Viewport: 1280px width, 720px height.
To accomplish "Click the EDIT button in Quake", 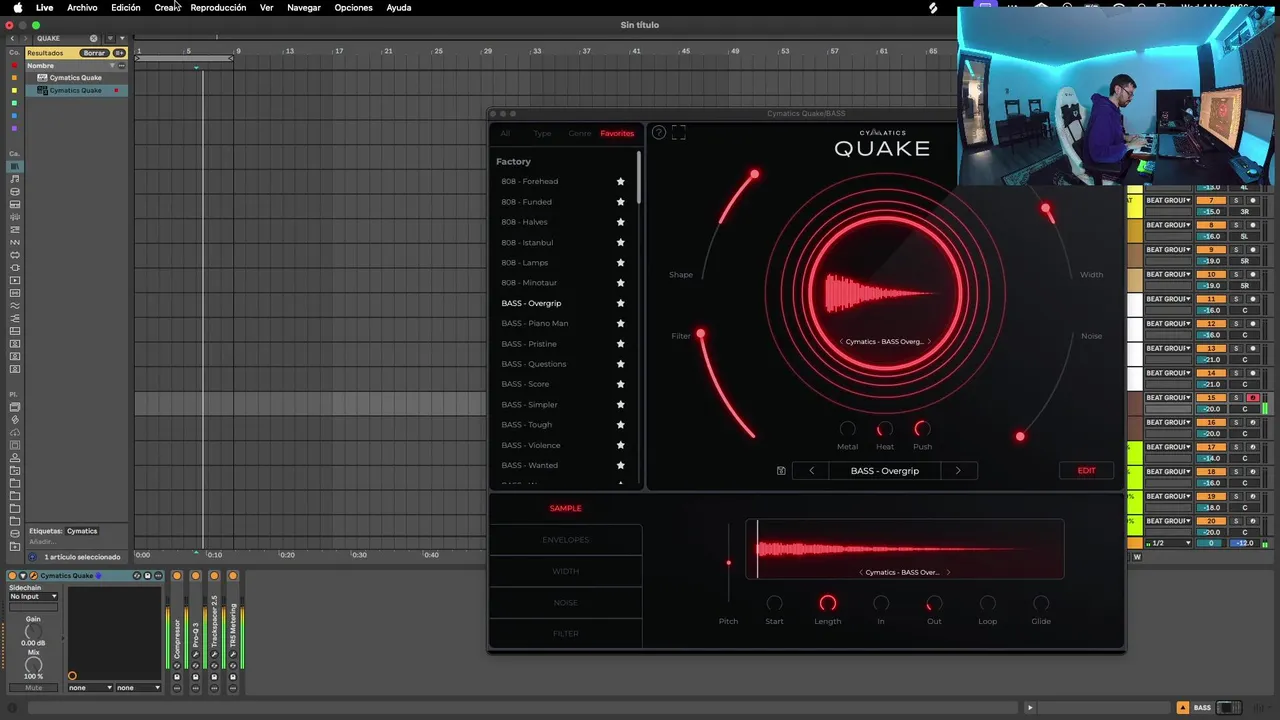I will [x=1086, y=471].
